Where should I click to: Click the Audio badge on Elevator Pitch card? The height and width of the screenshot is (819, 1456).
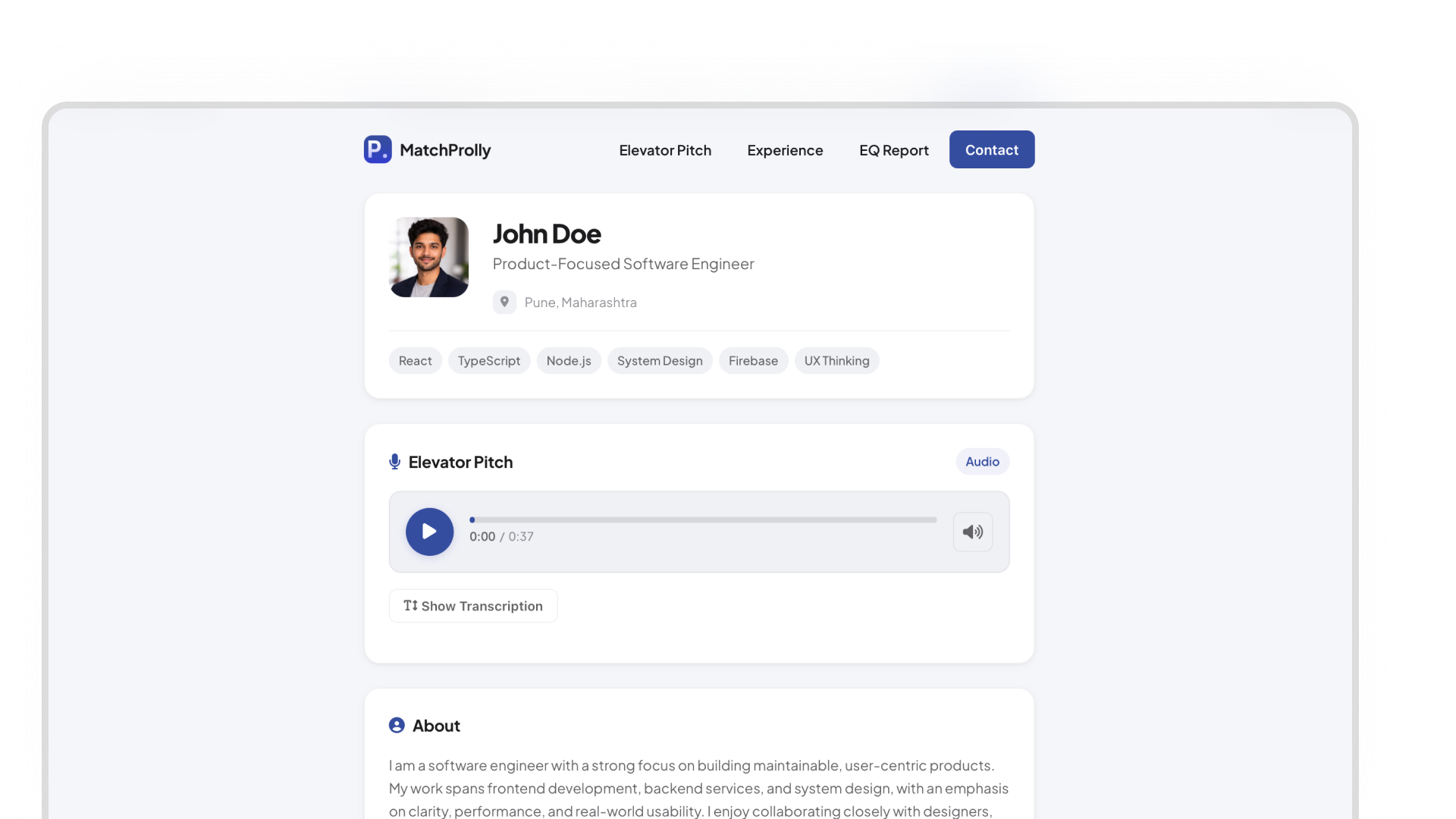pyautogui.click(x=981, y=461)
